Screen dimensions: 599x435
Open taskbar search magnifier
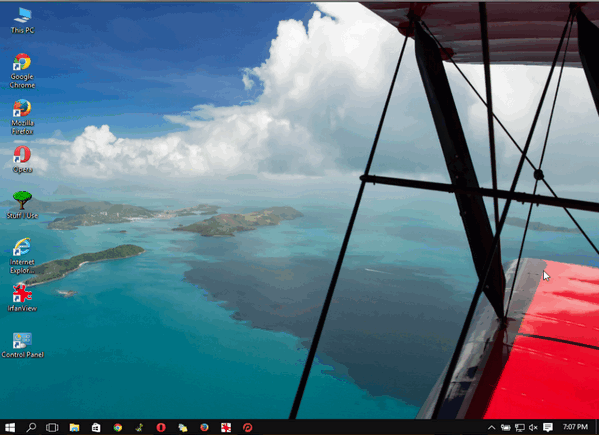[x=31, y=427]
